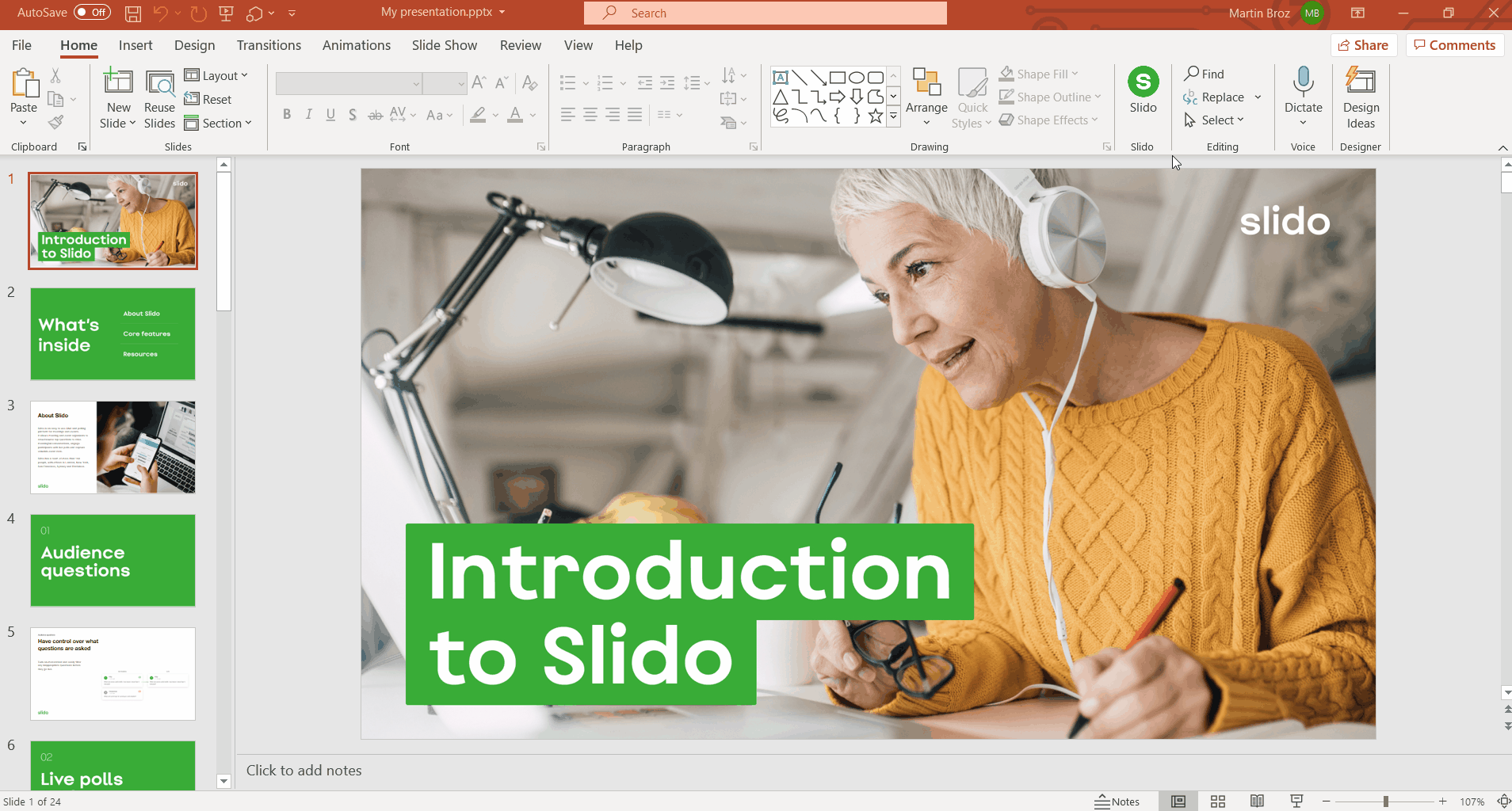This screenshot has height=811, width=1512.
Task: Open the Slido add-in button
Action: [1143, 91]
